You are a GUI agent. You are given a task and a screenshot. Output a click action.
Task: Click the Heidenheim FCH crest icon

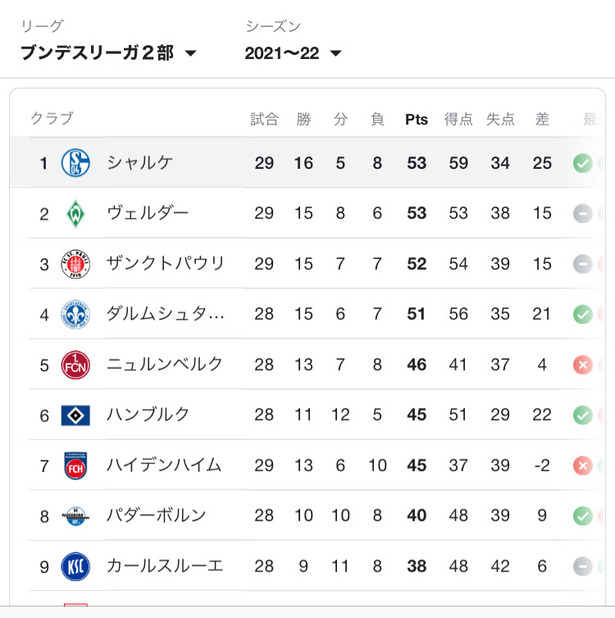click(x=76, y=466)
